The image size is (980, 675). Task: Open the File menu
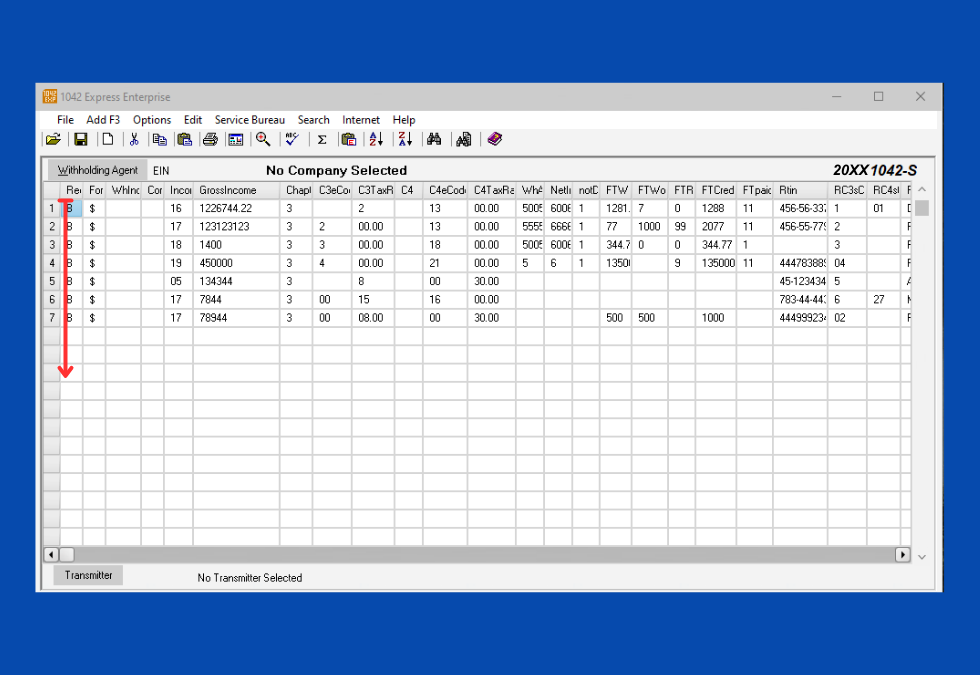(65, 120)
